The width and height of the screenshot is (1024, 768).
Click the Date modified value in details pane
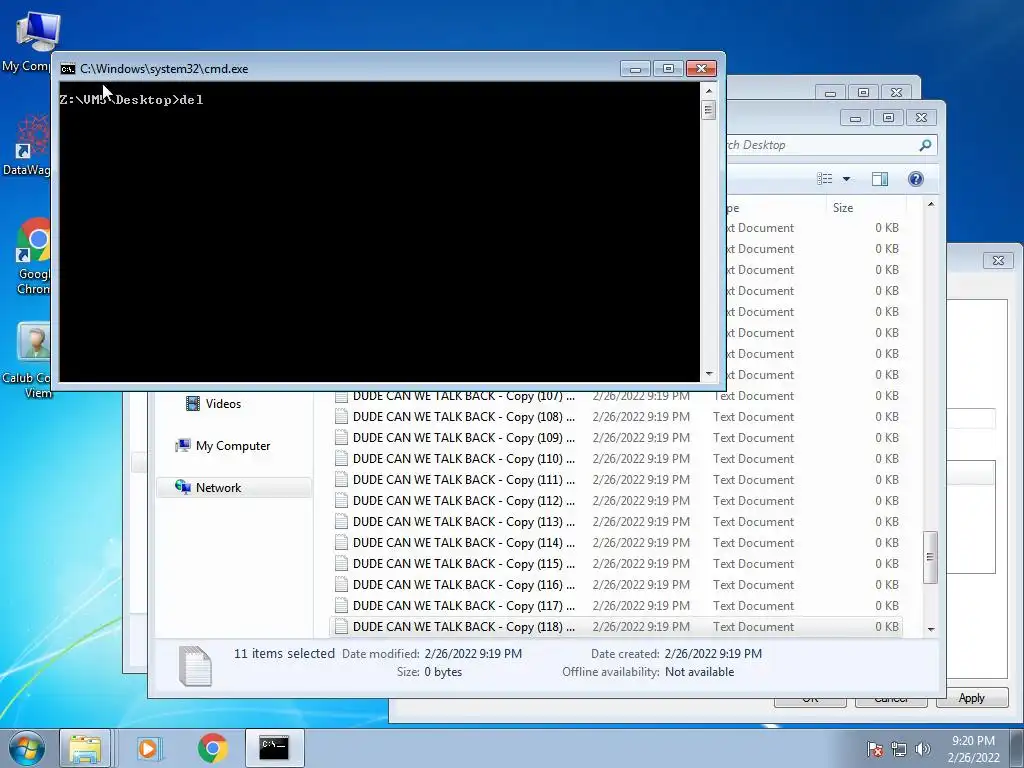473,654
